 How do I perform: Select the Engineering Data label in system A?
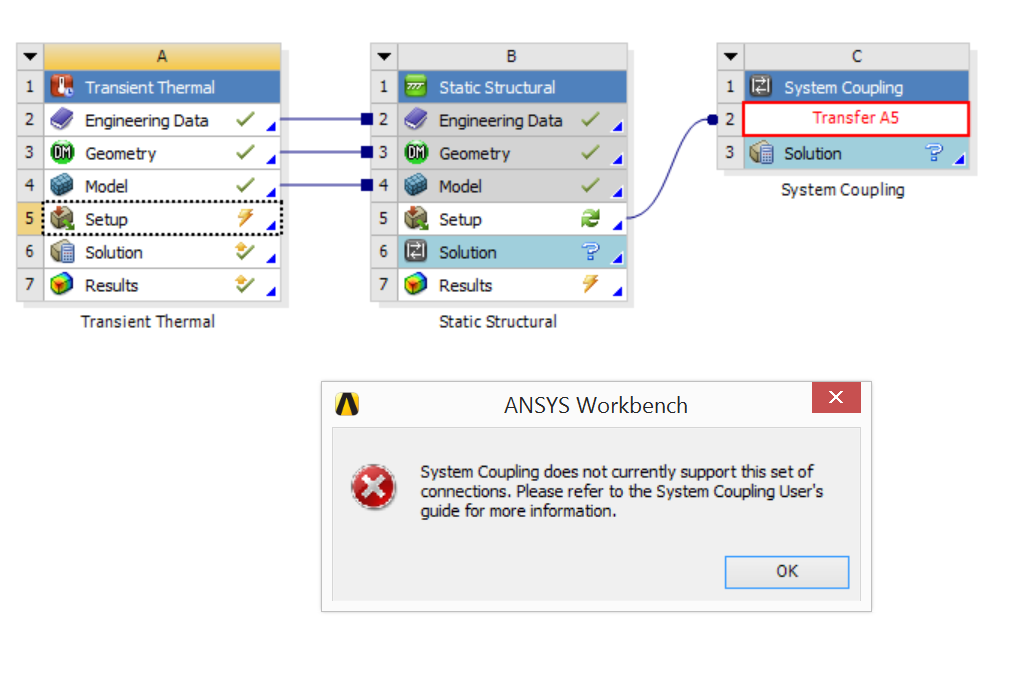tap(147, 121)
